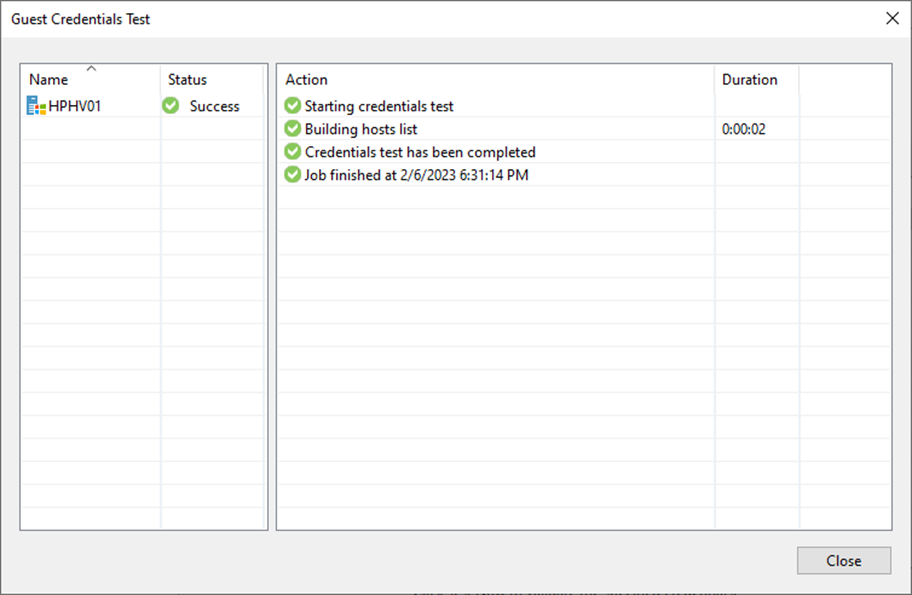The height and width of the screenshot is (595, 912).
Task: Select the HPHV01 row
Action: tap(142, 106)
